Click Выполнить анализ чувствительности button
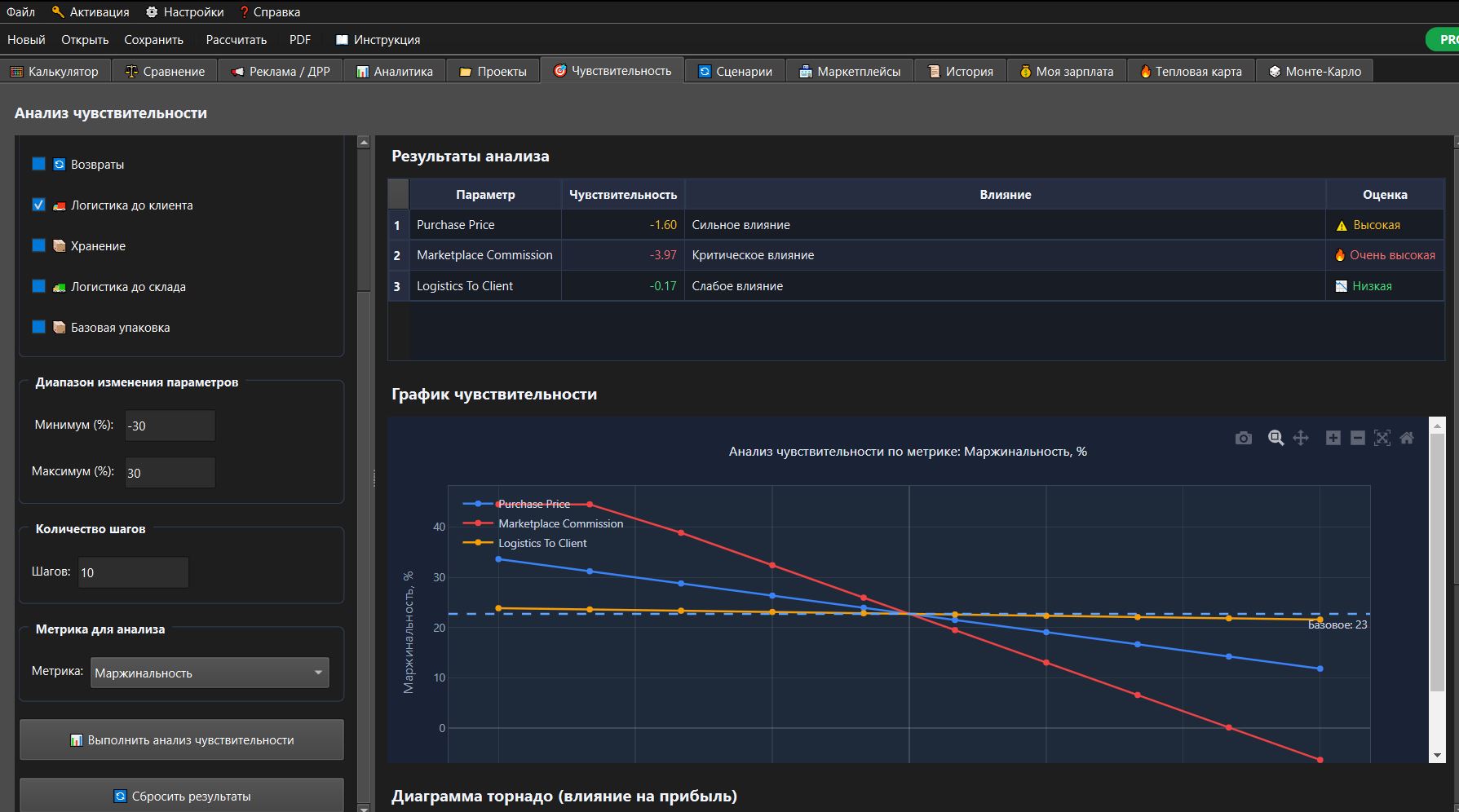1459x812 pixels. pos(182,739)
